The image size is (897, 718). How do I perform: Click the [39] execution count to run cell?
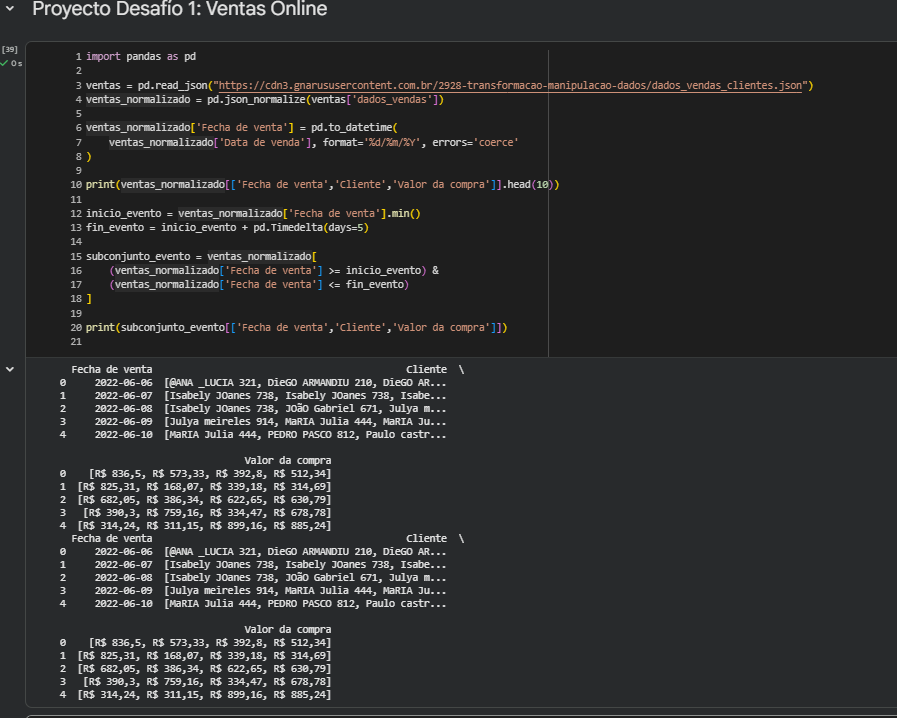tap(10, 49)
